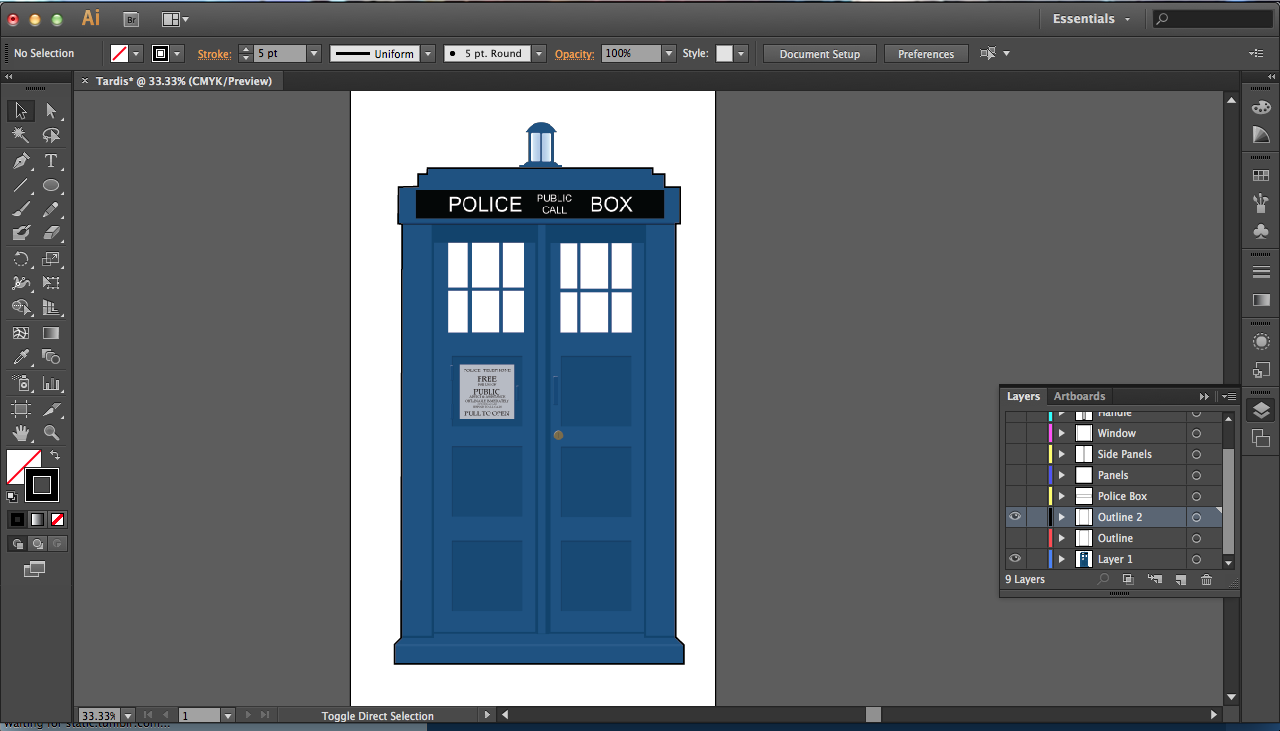The image size is (1280, 731).
Task: Select the Selection tool (black arrow)
Action: pos(21,111)
